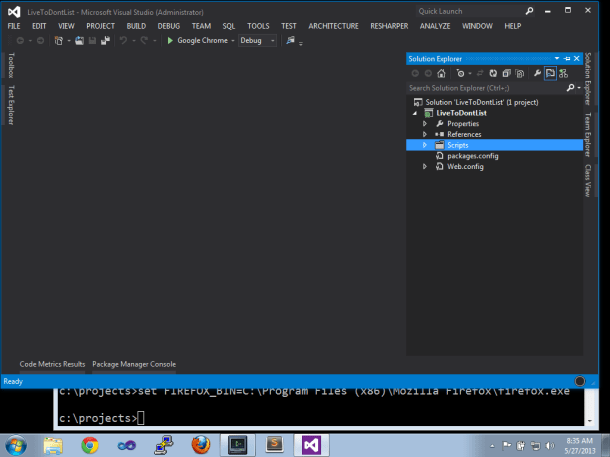The height and width of the screenshot is (457, 610).
Task: Pin the Solution Explorer with auto-hide pushpin
Action: pyautogui.click(x=567, y=59)
